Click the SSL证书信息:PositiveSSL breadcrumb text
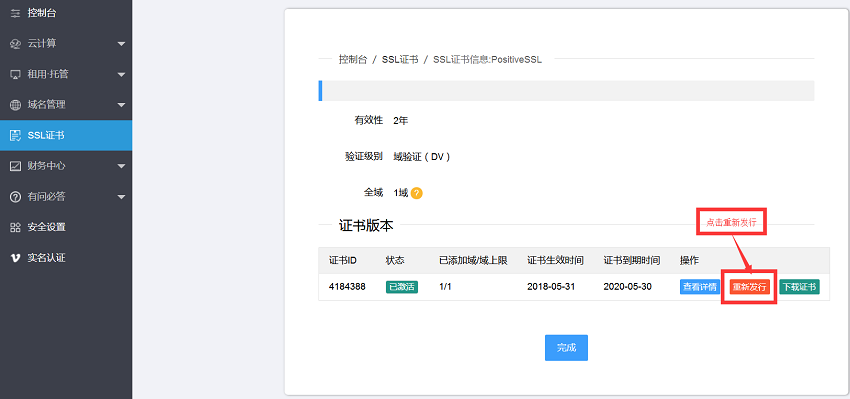 (487, 60)
